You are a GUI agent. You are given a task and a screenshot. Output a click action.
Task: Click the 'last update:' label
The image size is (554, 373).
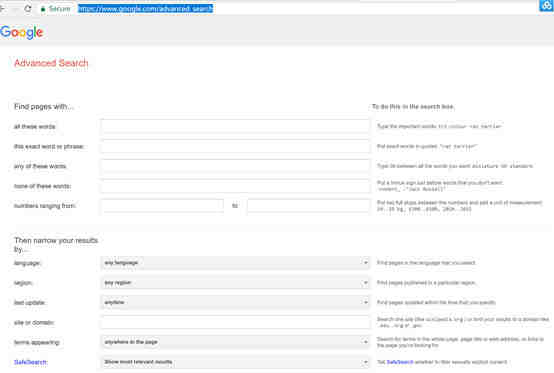(30, 303)
